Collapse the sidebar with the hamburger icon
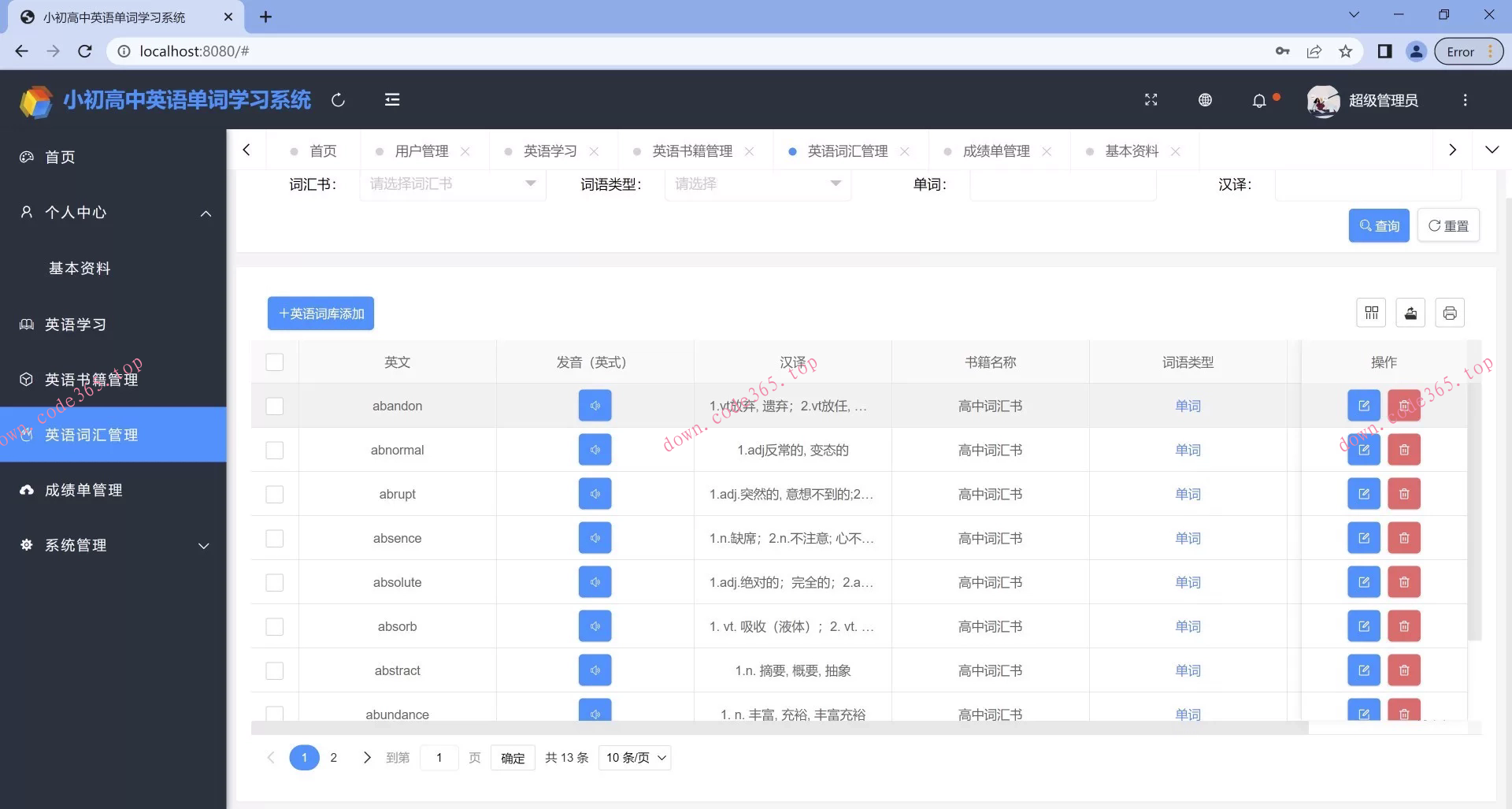 coord(391,100)
